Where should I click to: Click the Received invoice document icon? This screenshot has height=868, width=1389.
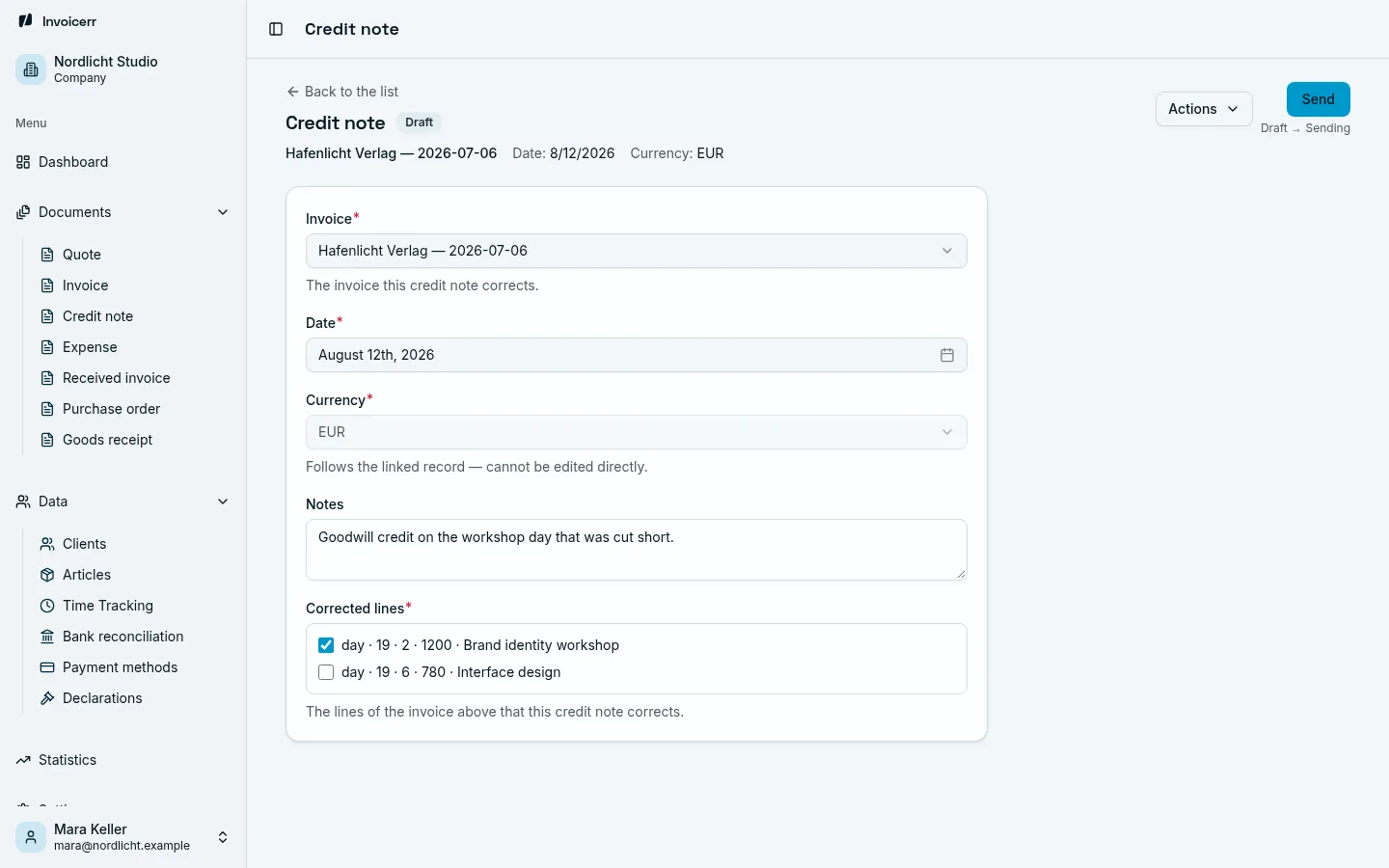pos(47,378)
